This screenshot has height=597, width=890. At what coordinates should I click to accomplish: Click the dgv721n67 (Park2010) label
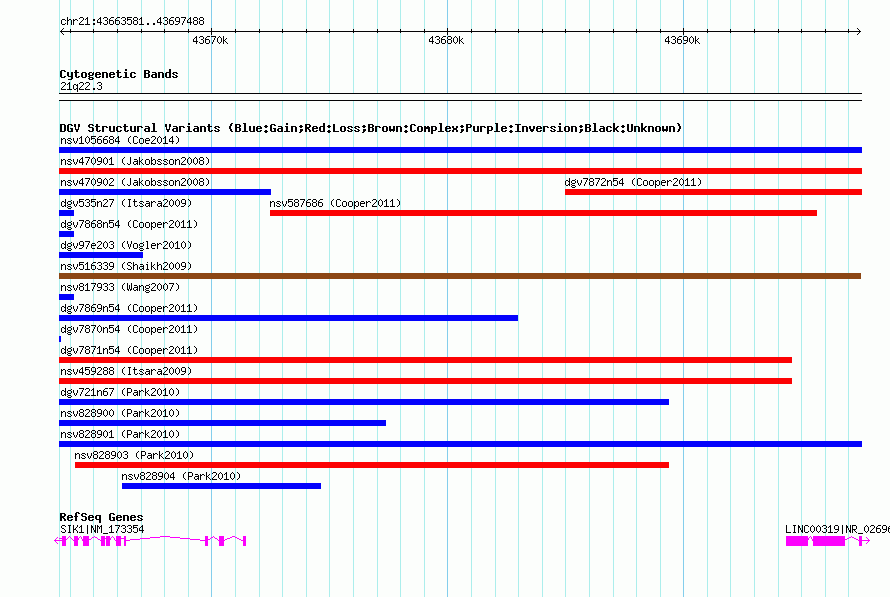pos(120,392)
